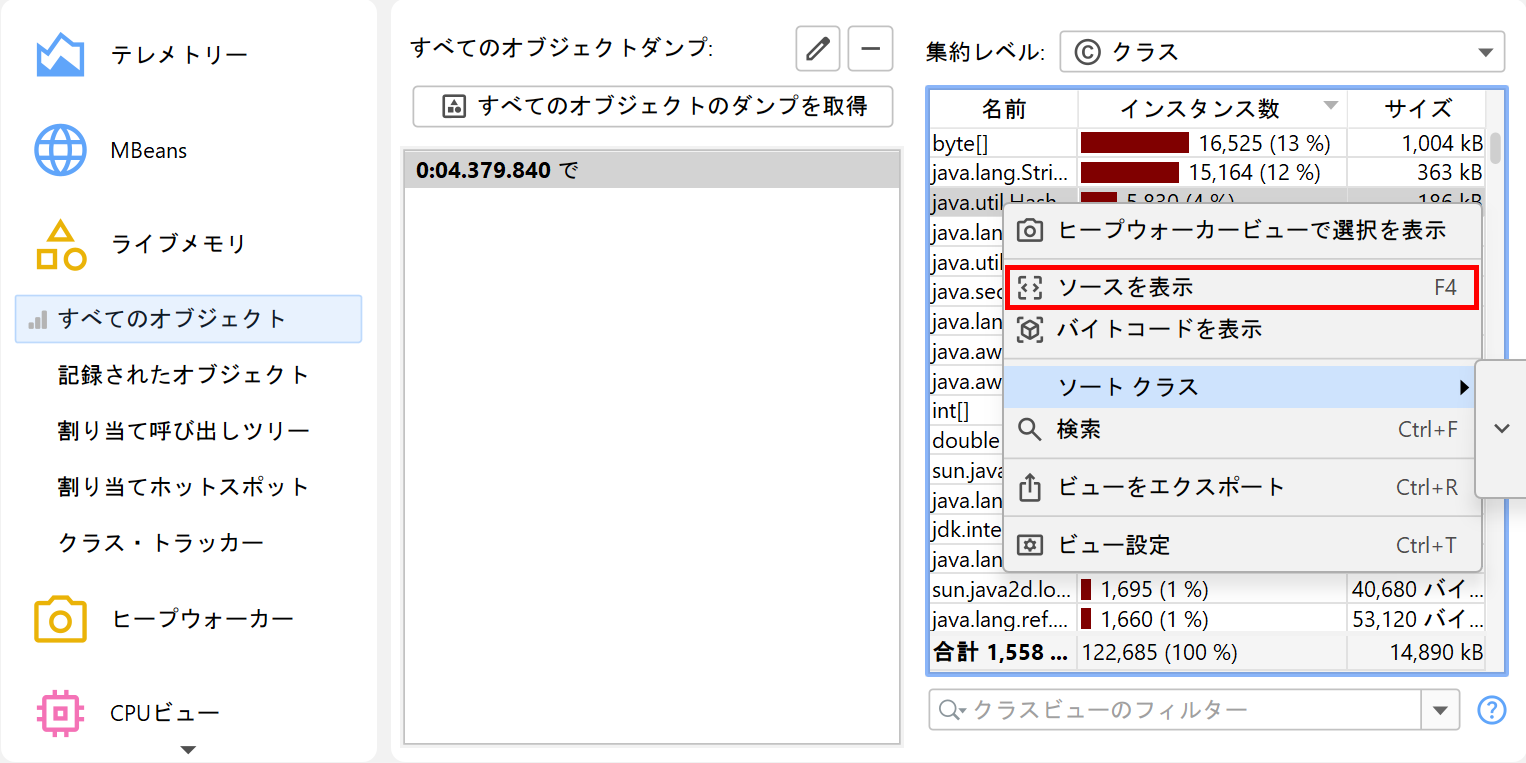The width and height of the screenshot is (1526, 763).
Task: Open the 集約レベル クラス dropdown
Action: (x=1282, y=52)
